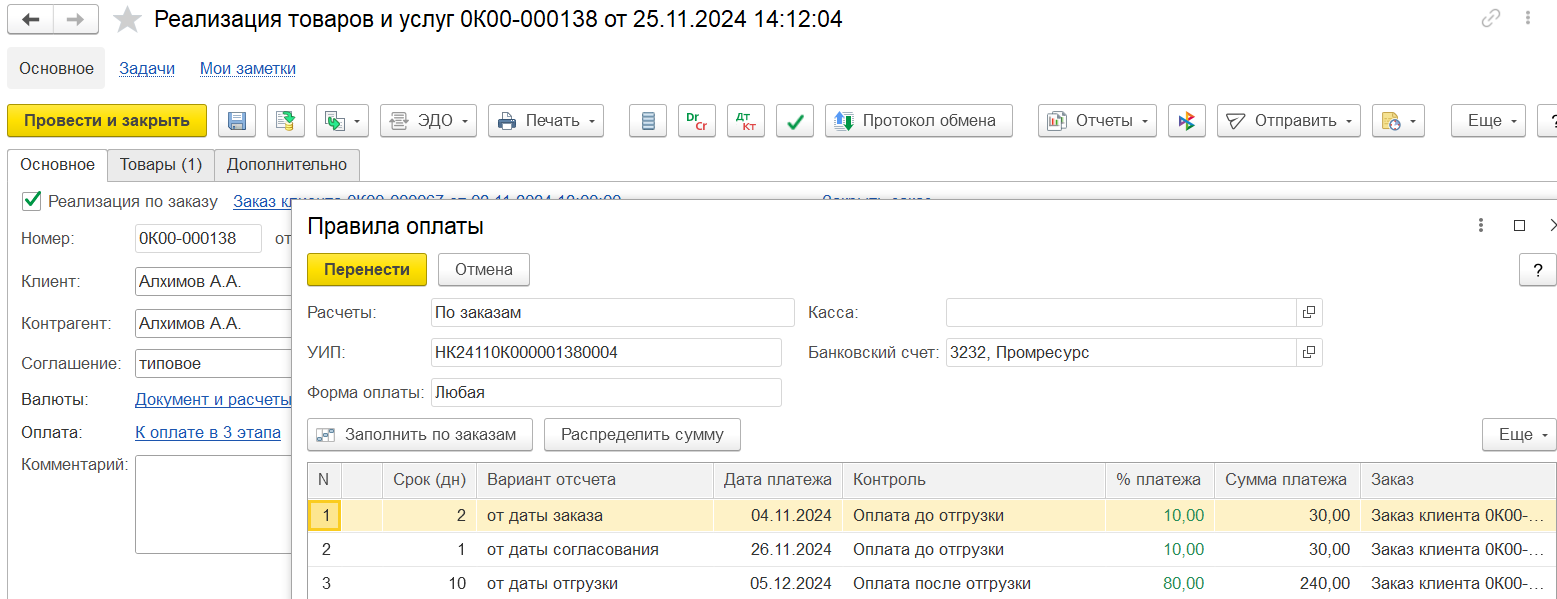Toggle the Реализация по заказу checkbox
The image size is (1557, 599).
(31, 201)
